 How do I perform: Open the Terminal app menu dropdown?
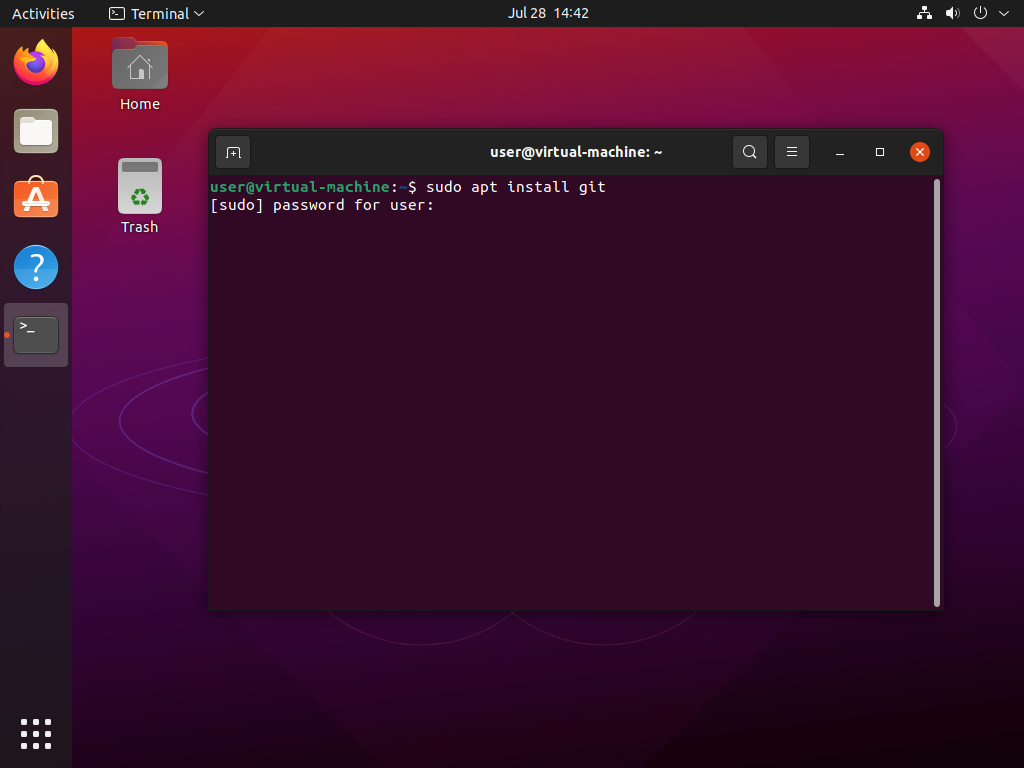click(157, 13)
